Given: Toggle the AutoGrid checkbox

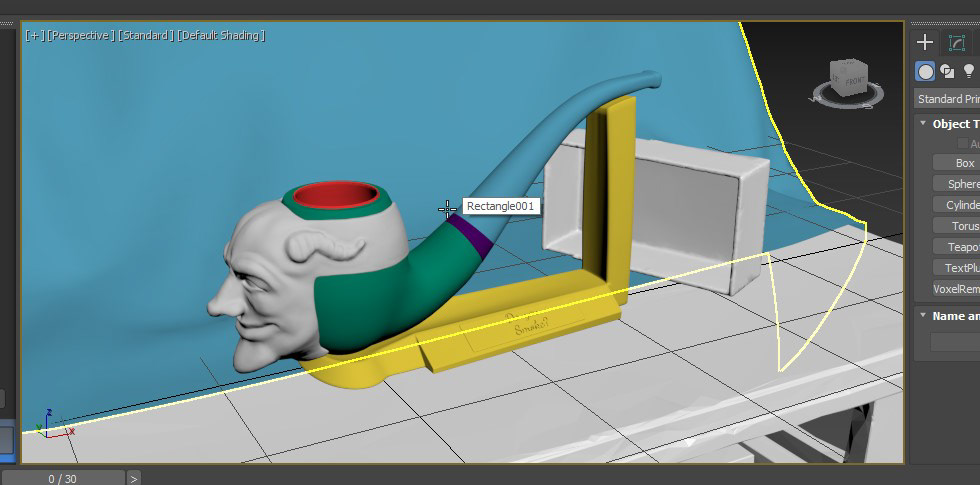Looking at the screenshot, I should [x=963, y=144].
